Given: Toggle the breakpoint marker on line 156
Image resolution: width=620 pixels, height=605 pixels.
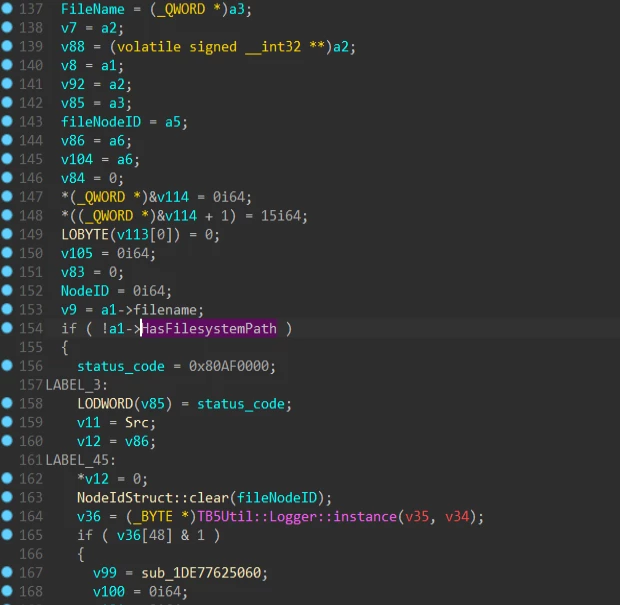Looking at the screenshot, I should pos(8,366).
